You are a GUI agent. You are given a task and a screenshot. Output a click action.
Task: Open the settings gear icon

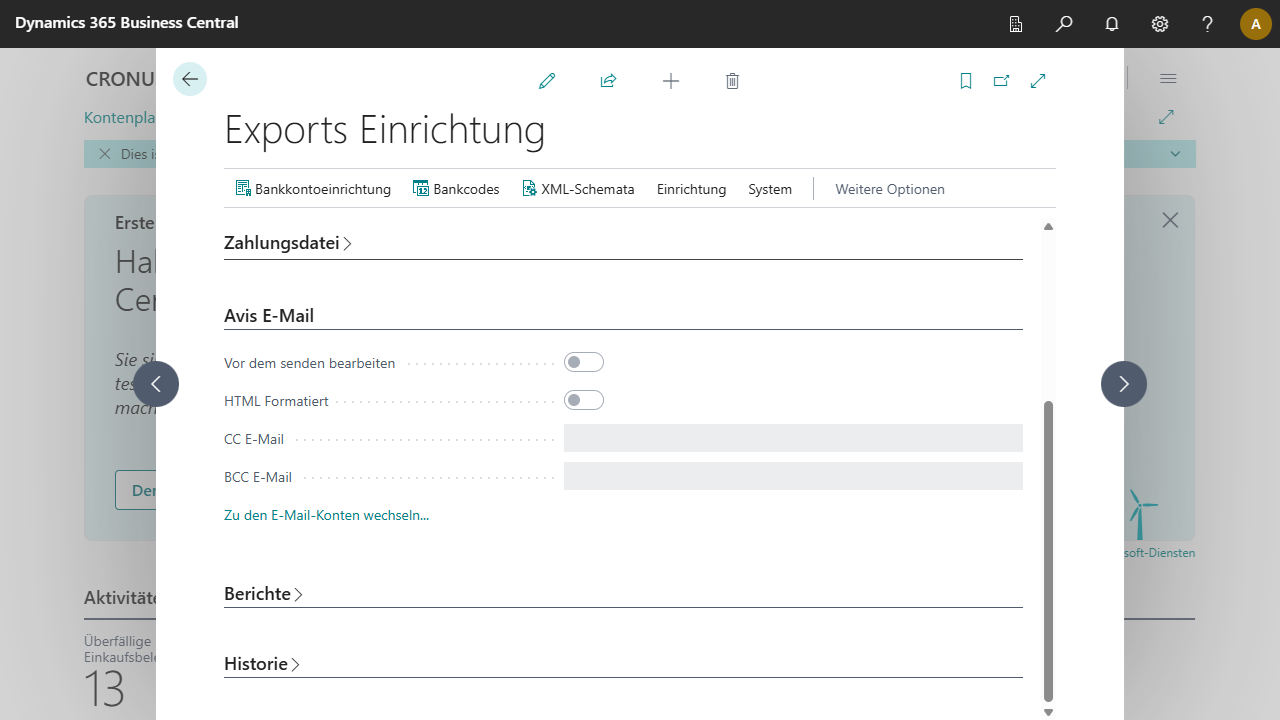click(x=1160, y=24)
